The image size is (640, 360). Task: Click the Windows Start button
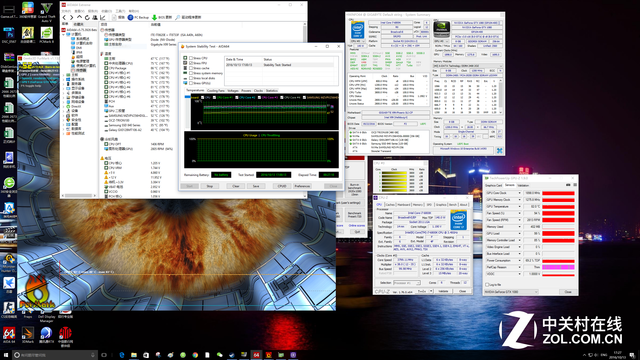(6, 355)
